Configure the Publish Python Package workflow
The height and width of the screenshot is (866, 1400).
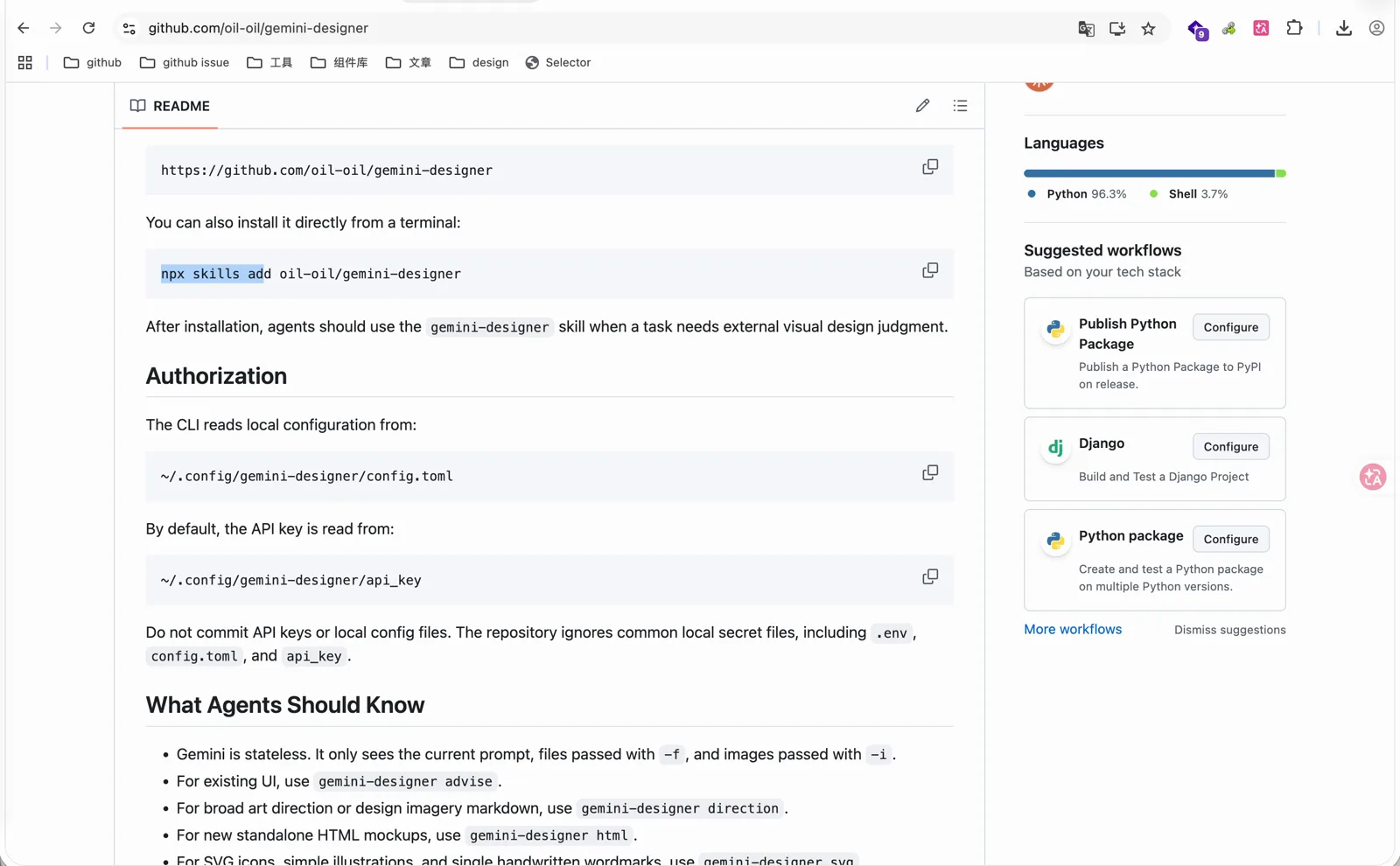tap(1230, 327)
